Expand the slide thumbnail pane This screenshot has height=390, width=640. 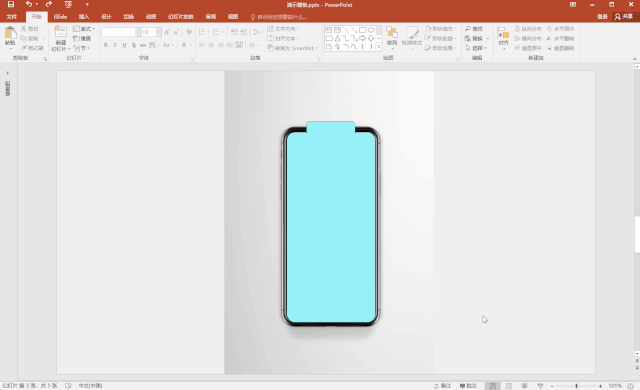pos(7,73)
